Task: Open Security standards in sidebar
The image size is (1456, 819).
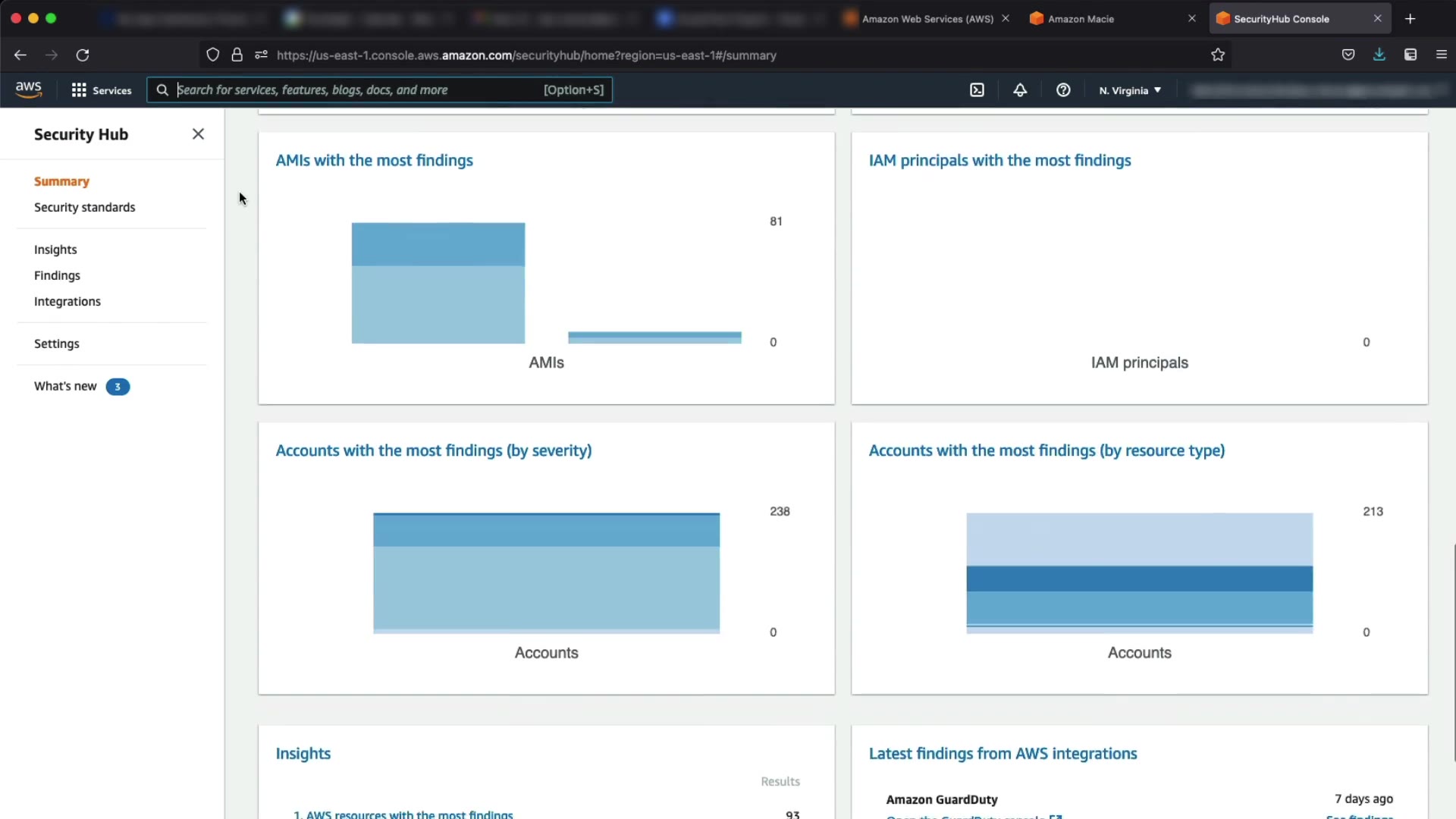Action: click(x=84, y=207)
